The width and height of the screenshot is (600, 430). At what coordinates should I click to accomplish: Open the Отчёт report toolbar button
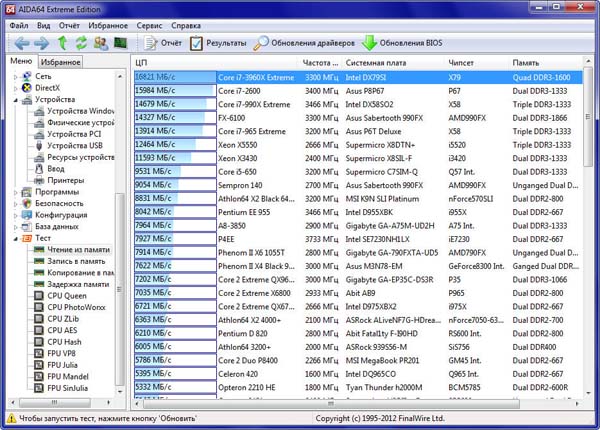click(x=162, y=43)
